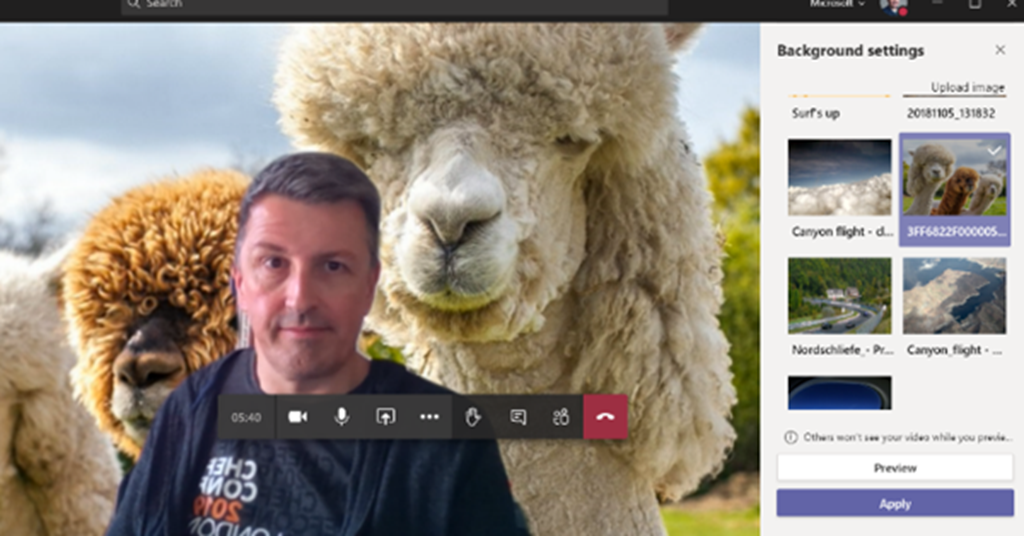
Task: Mute the microphone
Action: [x=342, y=417]
